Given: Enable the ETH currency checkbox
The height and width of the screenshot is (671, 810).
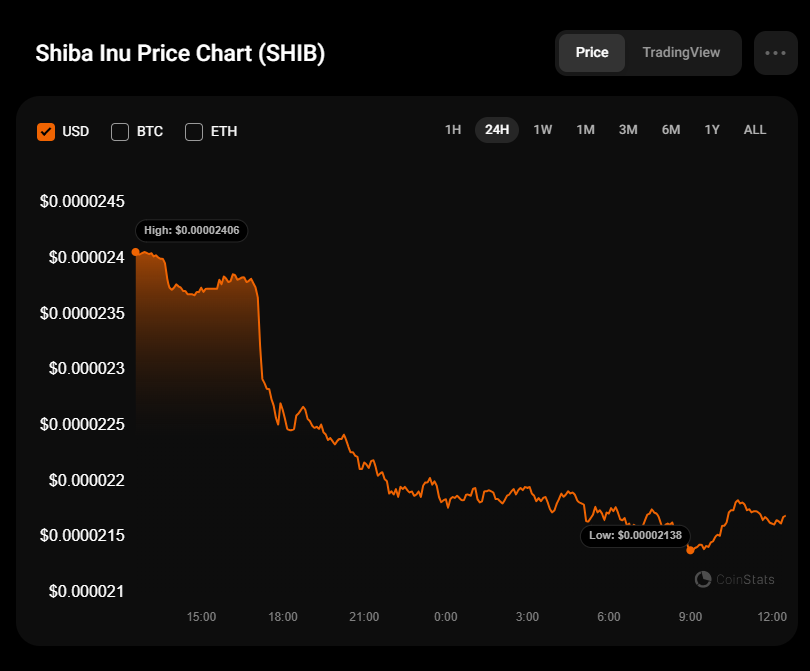Looking at the screenshot, I should click(194, 132).
